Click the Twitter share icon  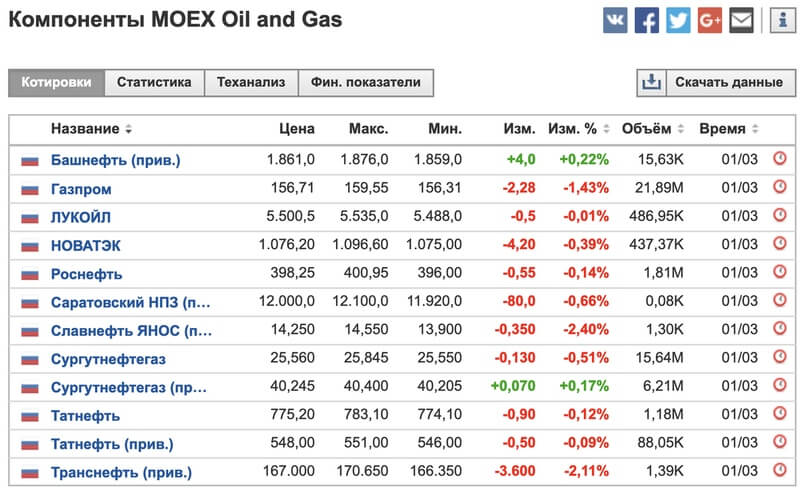pos(678,20)
